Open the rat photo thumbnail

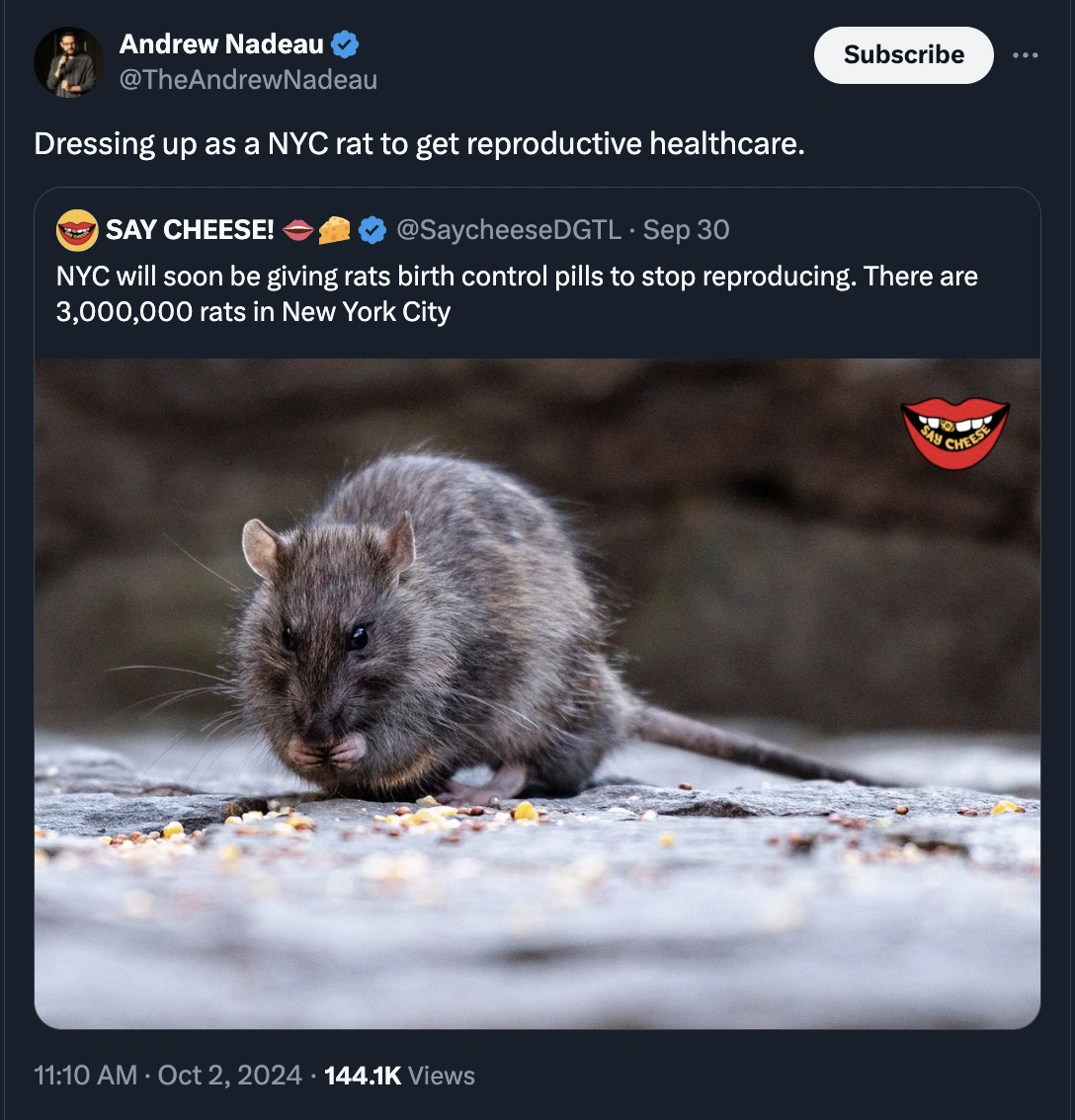(537, 691)
